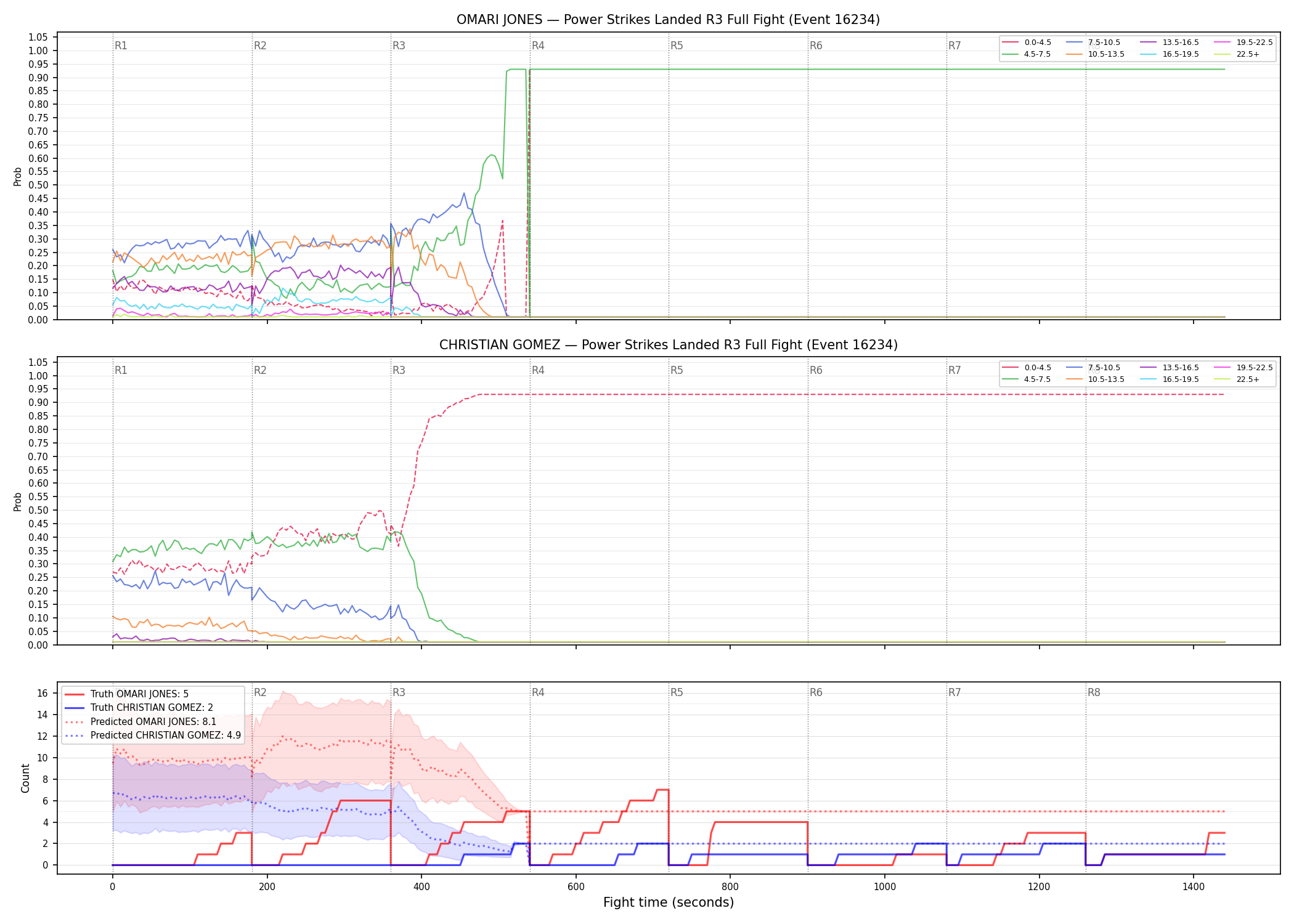Viewport: 1294px width, 924px height.
Task: Click the '1000' x-axis tick label
Action: click(885, 887)
